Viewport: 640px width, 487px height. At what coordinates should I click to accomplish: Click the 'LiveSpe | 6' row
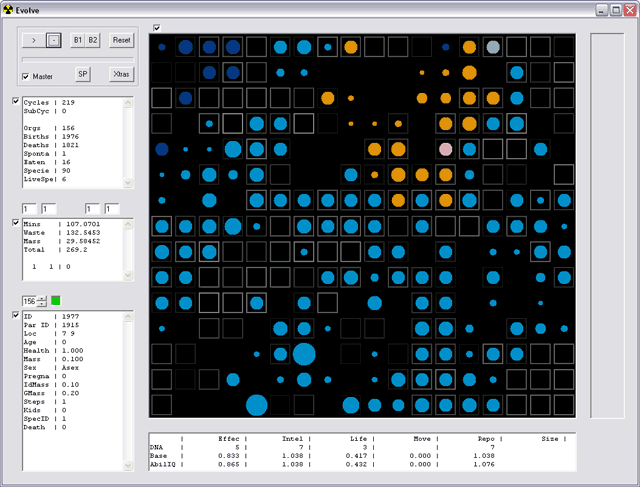[x=45, y=179]
